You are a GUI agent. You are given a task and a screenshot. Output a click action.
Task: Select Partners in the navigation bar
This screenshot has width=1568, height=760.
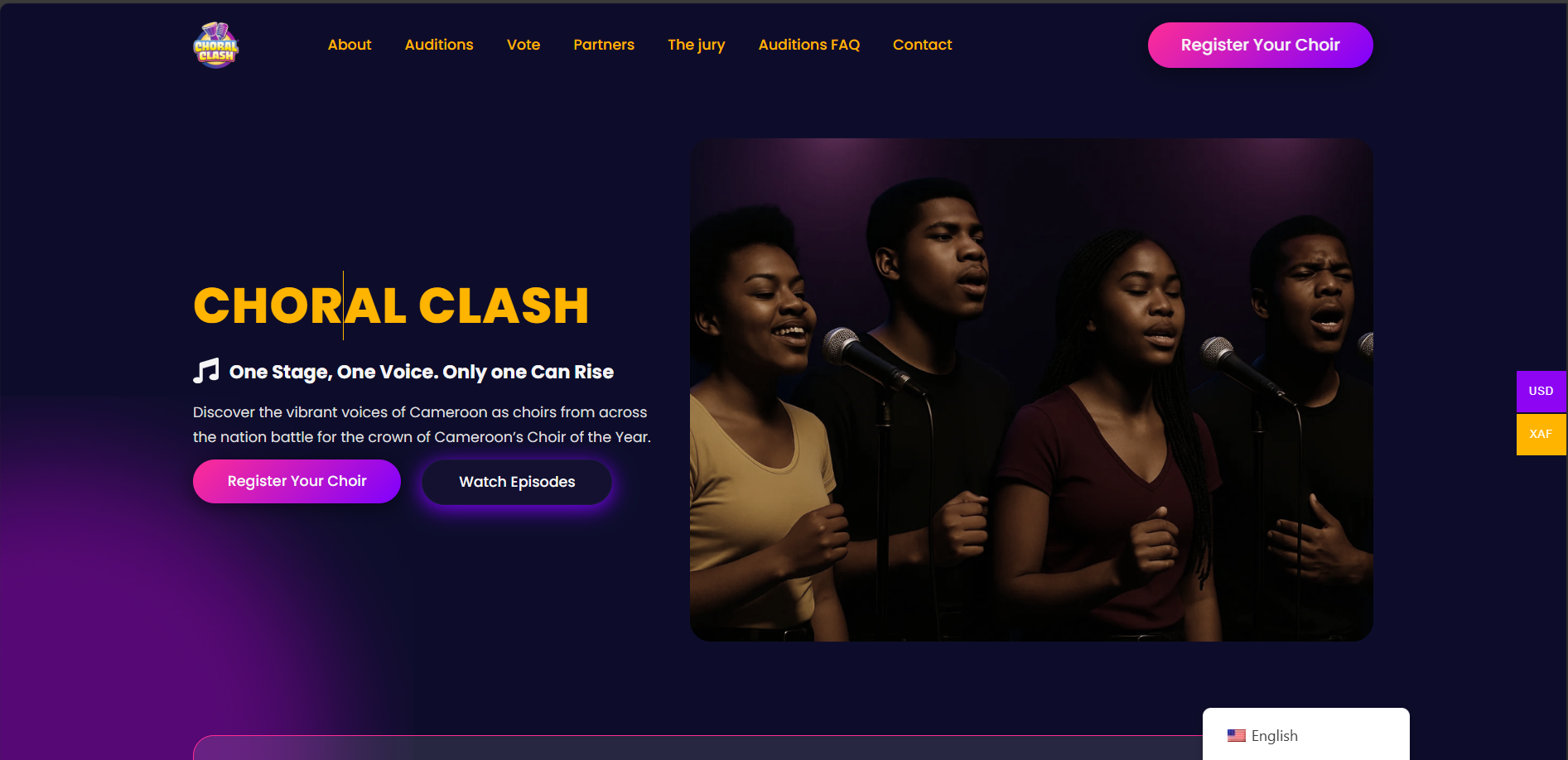click(604, 45)
